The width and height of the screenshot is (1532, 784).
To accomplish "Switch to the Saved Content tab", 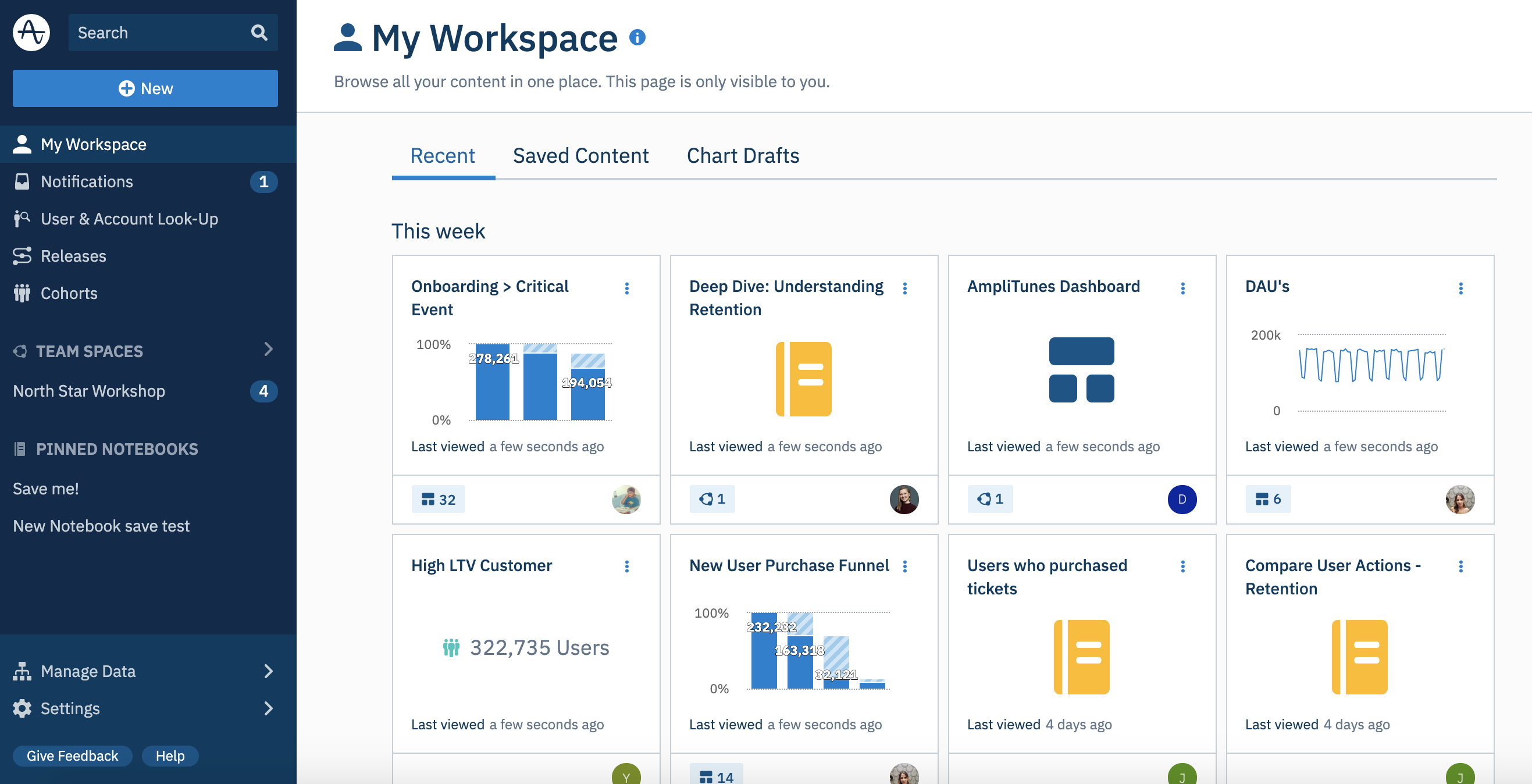I will [580, 155].
